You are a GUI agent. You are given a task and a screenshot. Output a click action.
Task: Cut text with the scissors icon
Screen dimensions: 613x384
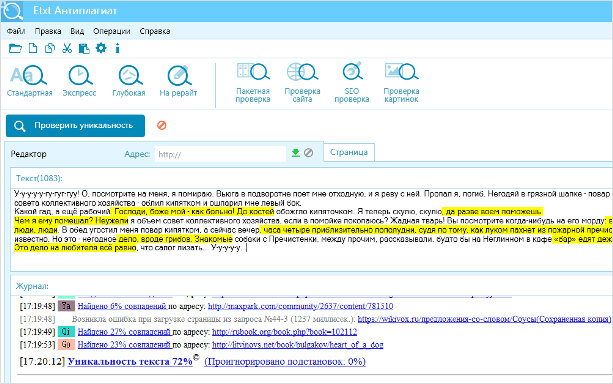(67, 48)
